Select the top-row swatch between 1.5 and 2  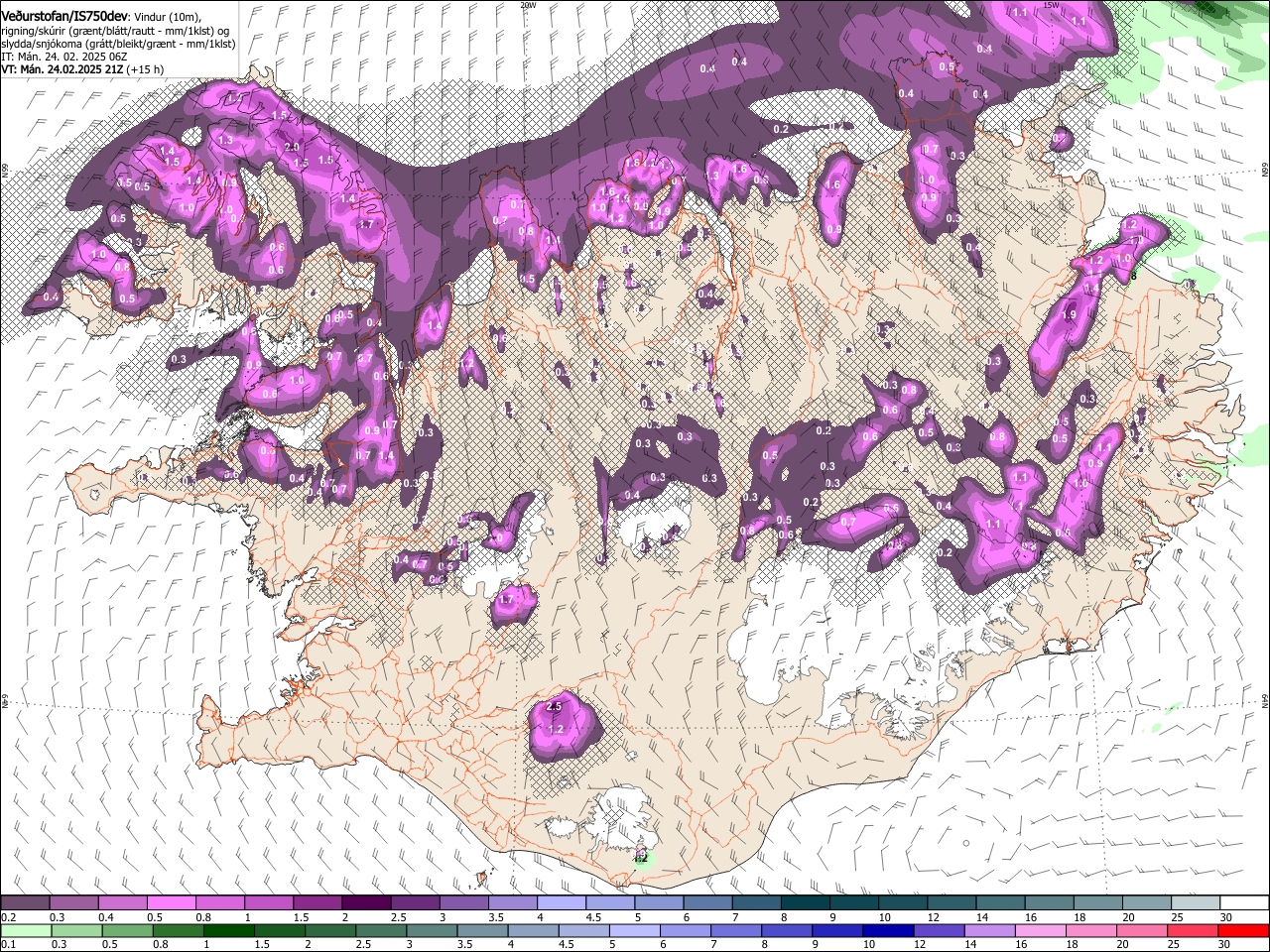[x=317, y=903]
